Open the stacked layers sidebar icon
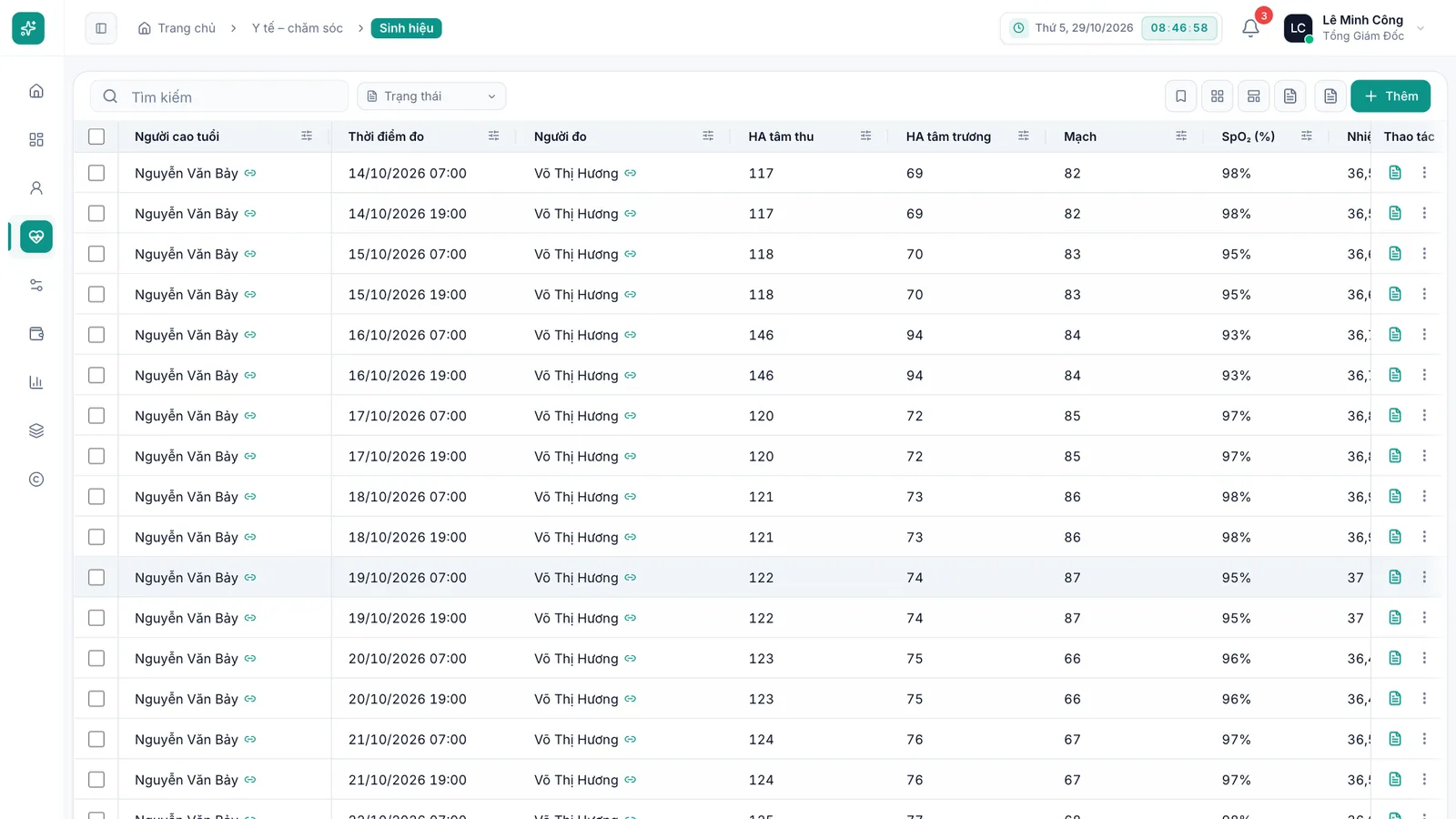Screen dimensions: 1456x819 36,430
